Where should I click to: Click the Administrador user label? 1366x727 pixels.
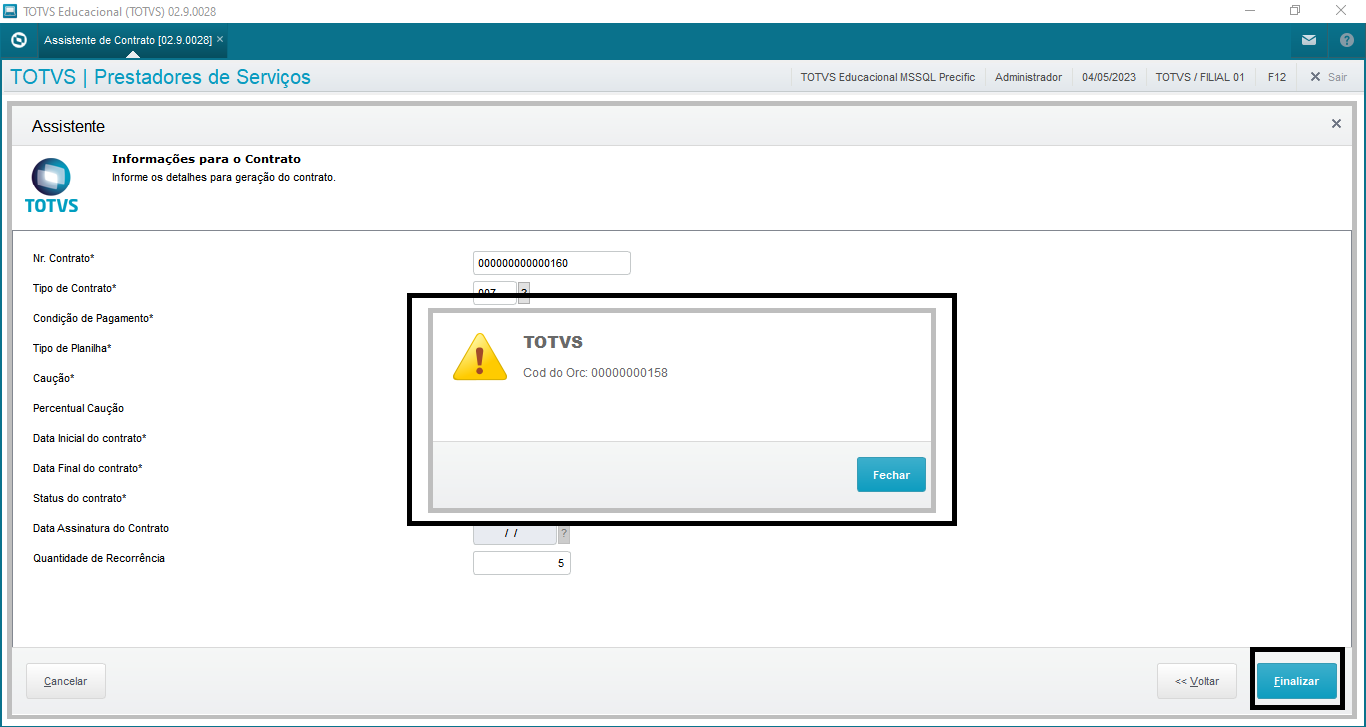tap(1028, 77)
